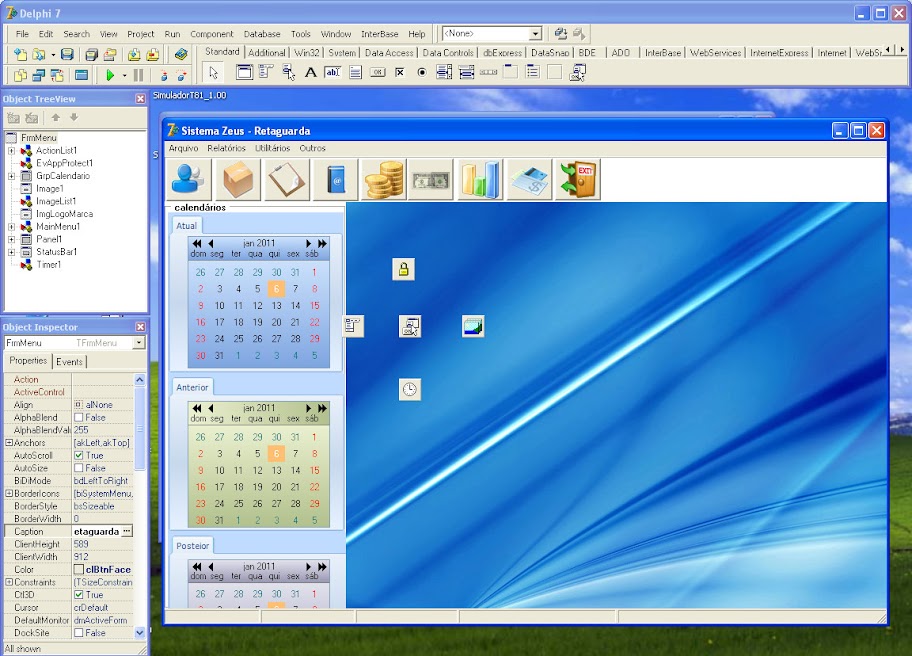Click the bar chart icon in Sistema Zeus

coord(480,179)
